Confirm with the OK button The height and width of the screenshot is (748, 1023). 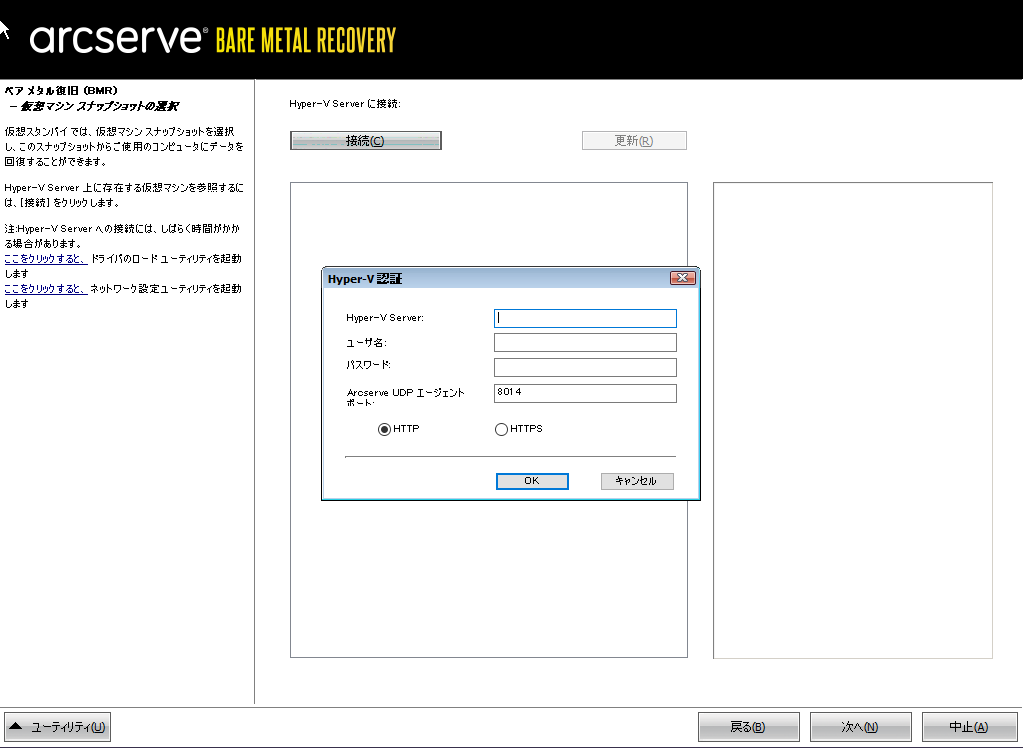click(x=532, y=481)
